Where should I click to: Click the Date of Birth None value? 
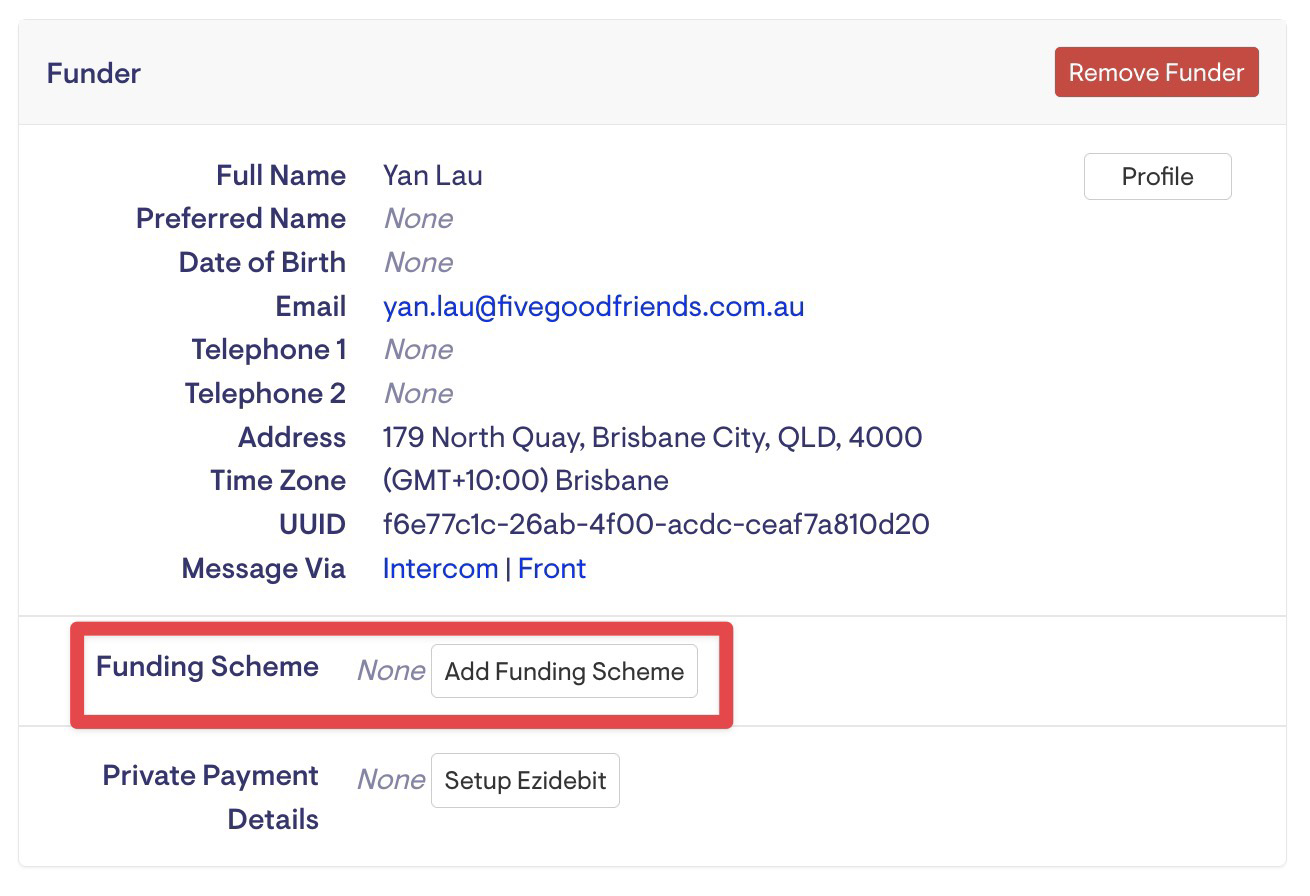click(x=418, y=262)
